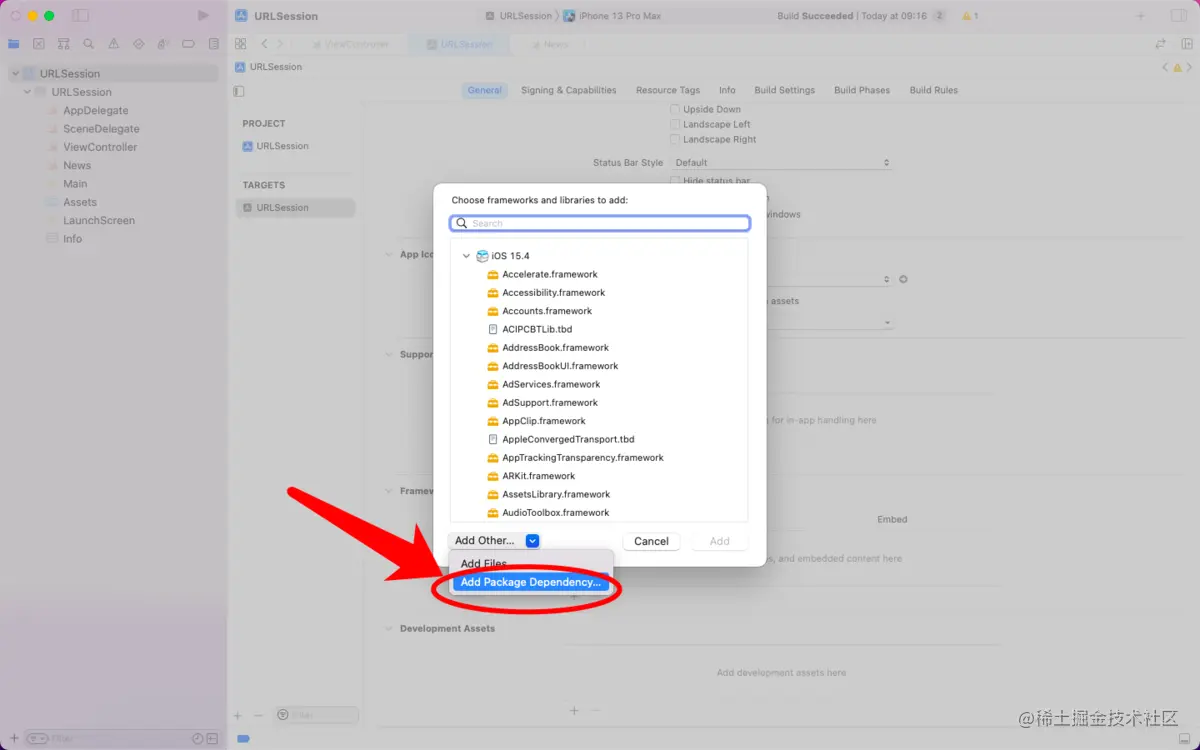
Task: Click the Add button in dialog
Action: click(x=719, y=541)
